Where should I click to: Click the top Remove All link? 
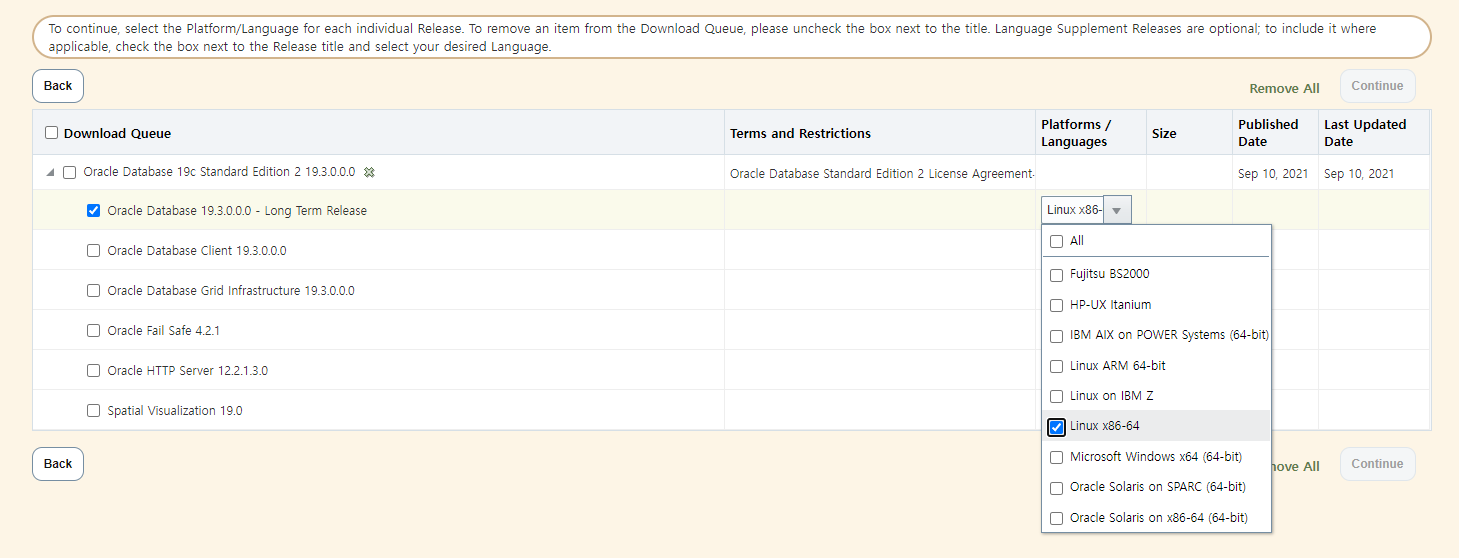[1284, 88]
